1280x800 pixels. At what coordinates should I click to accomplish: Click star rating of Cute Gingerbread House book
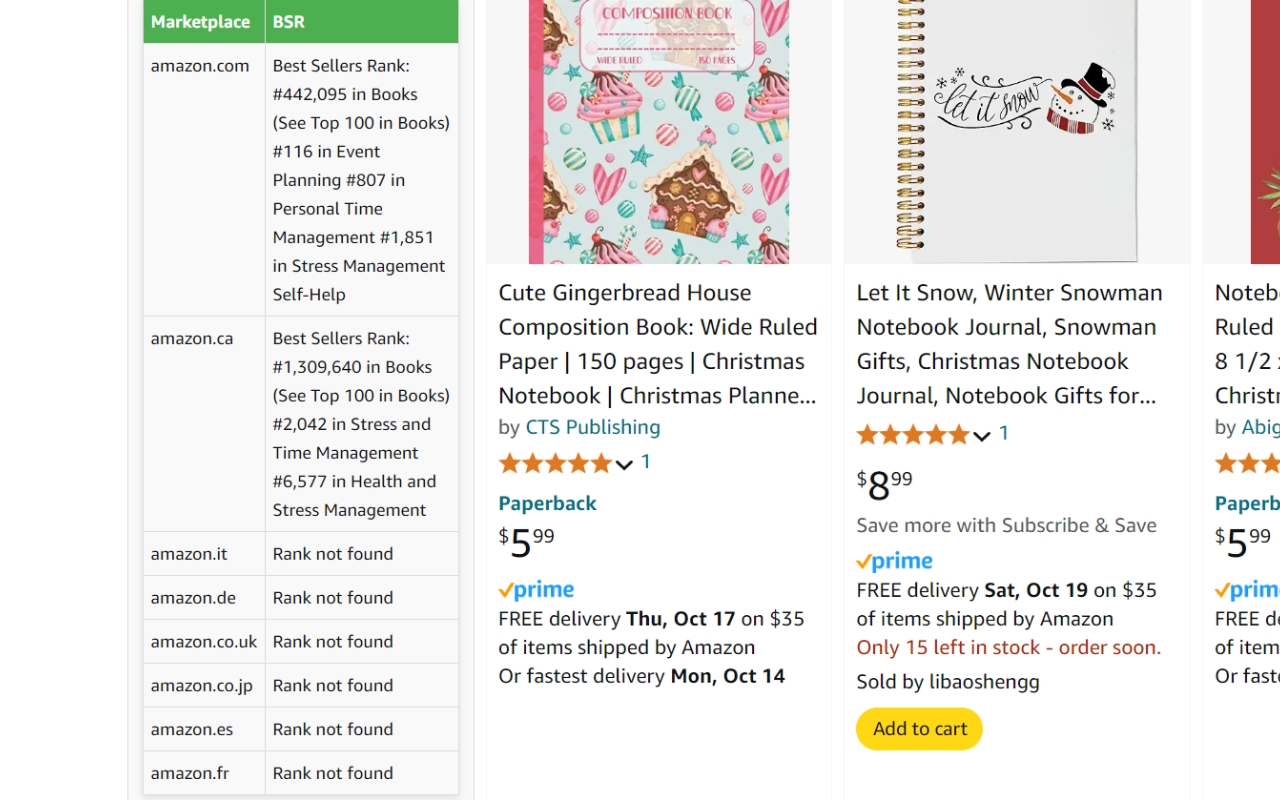555,463
